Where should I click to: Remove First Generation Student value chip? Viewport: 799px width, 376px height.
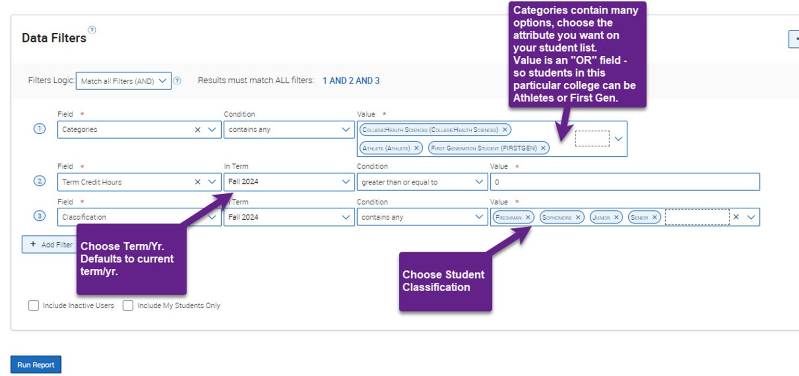pos(543,148)
